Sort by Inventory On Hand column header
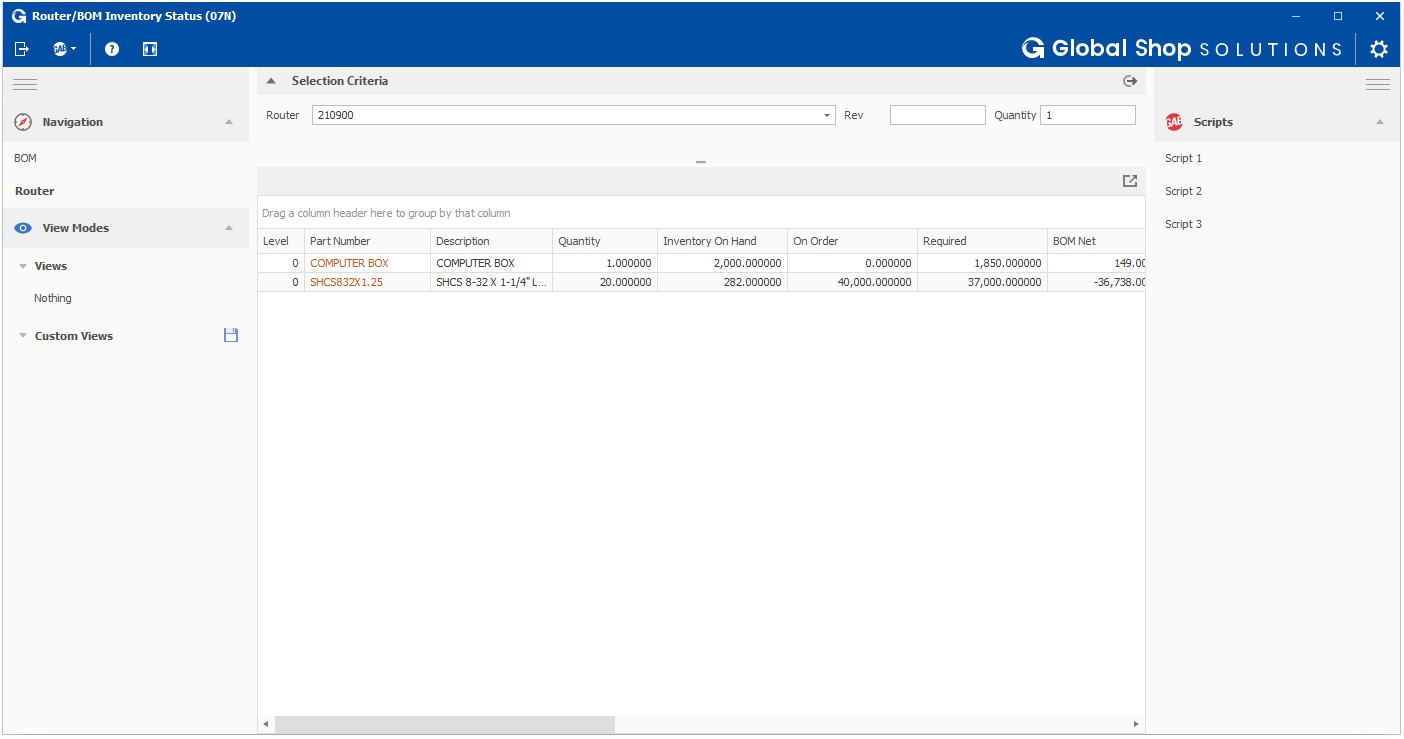1404x739 pixels. (722, 241)
